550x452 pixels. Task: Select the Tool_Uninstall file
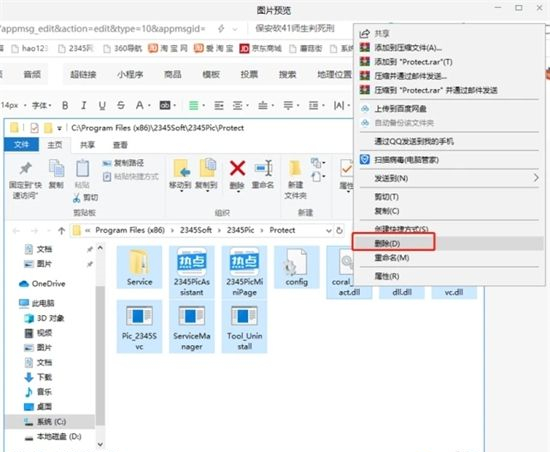pyautogui.click(x=244, y=326)
